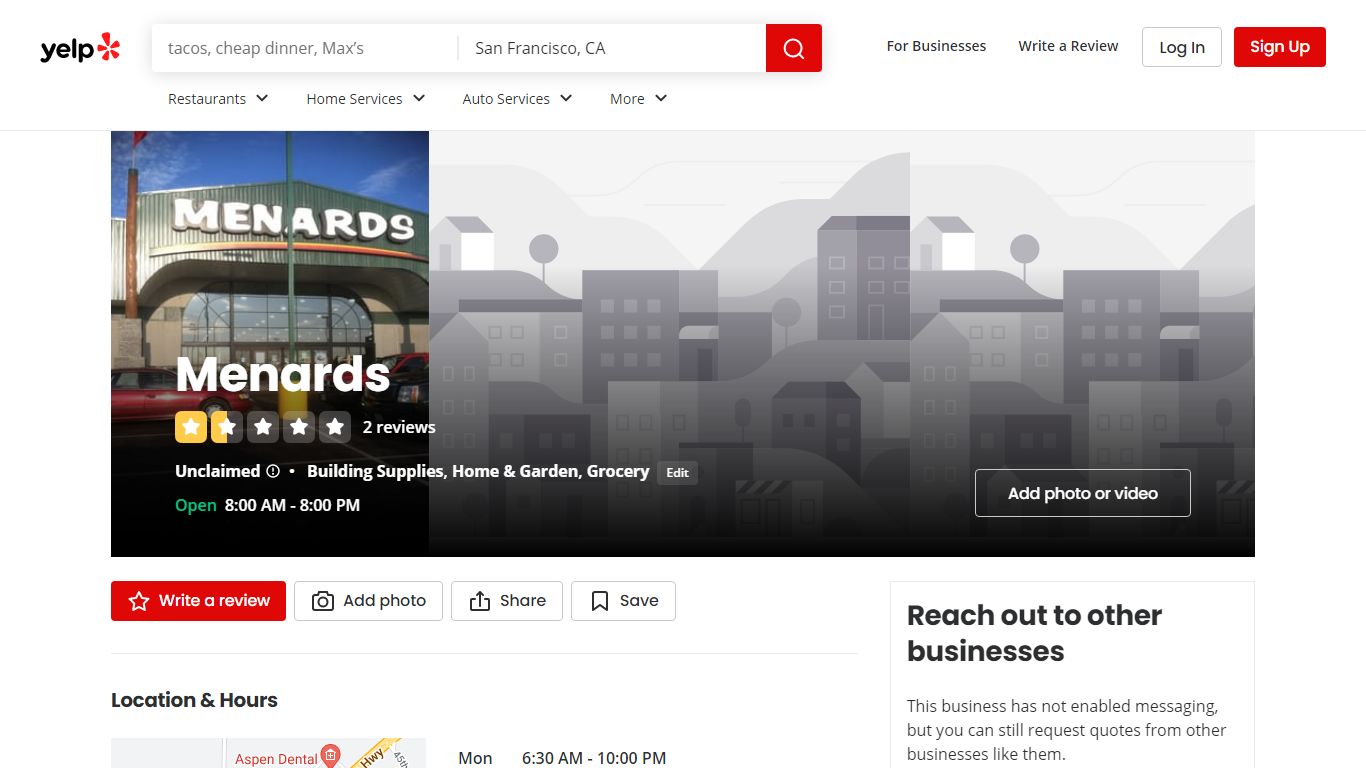Screen dimensions: 1366x768
Task: Click the Yelp logo
Action: pyautogui.click(x=80, y=48)
